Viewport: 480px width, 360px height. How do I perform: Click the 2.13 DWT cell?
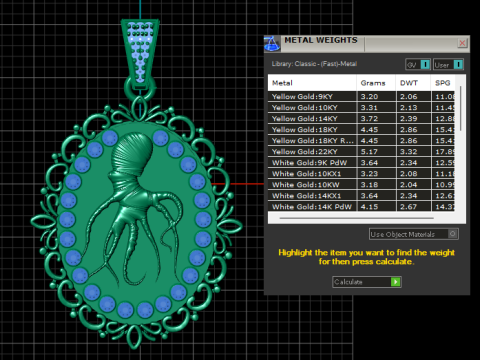(414, 108)
